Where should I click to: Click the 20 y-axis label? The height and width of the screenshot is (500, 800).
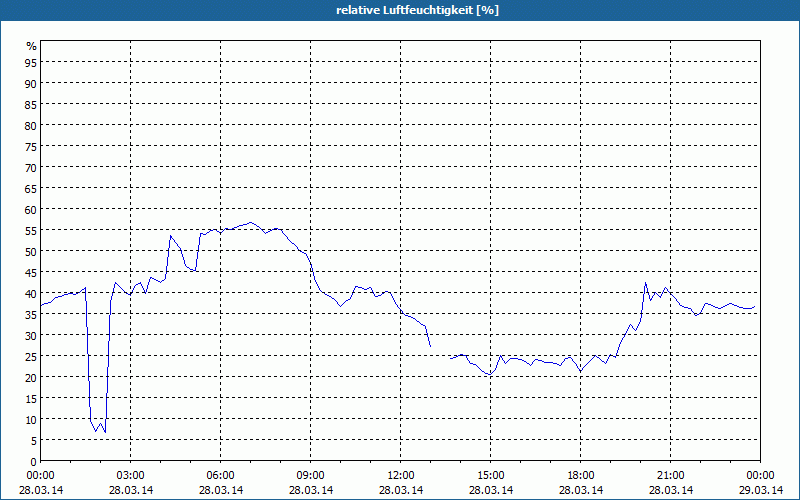31,377
